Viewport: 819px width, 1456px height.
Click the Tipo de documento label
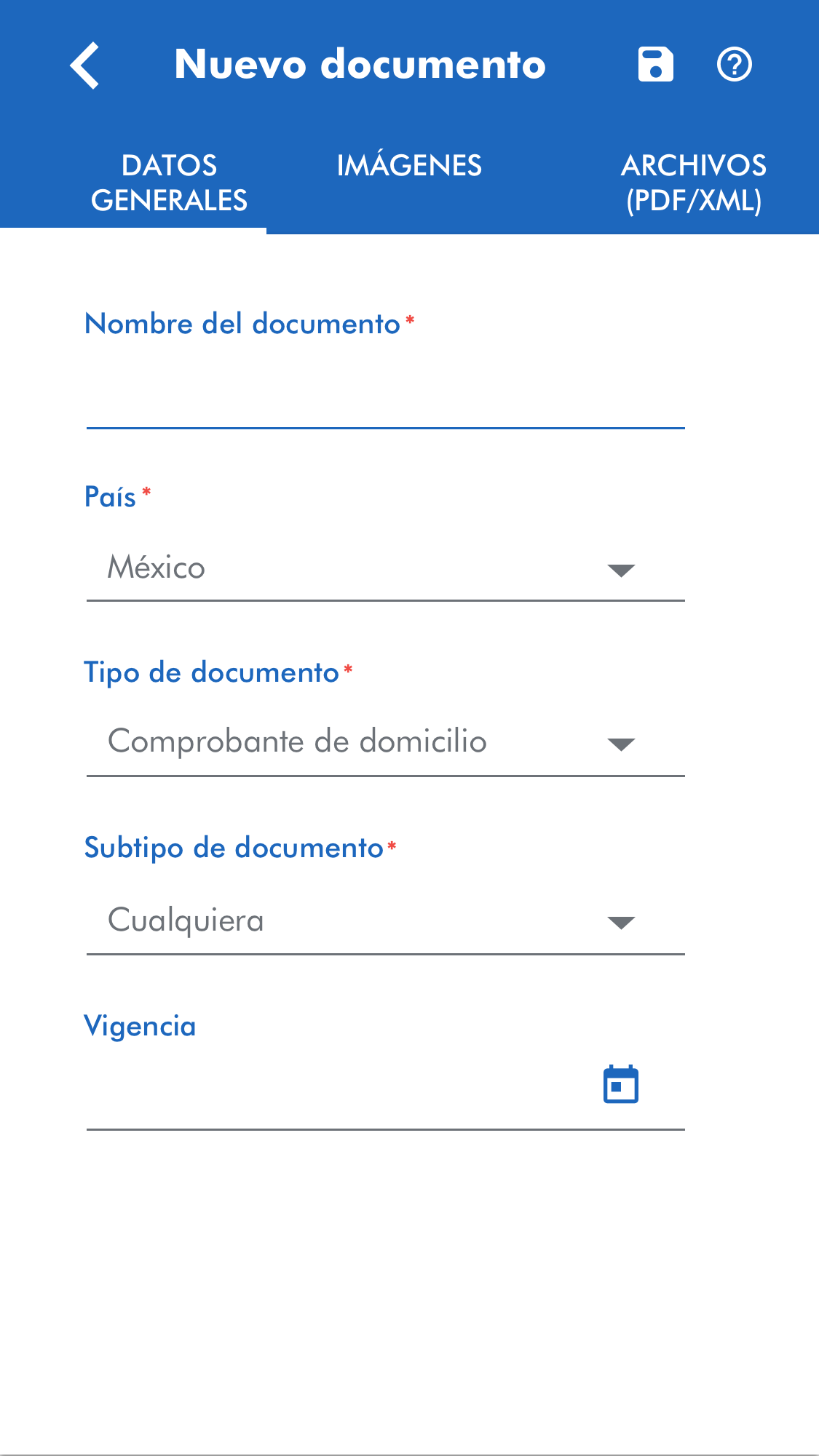click(x=211, y=672)
